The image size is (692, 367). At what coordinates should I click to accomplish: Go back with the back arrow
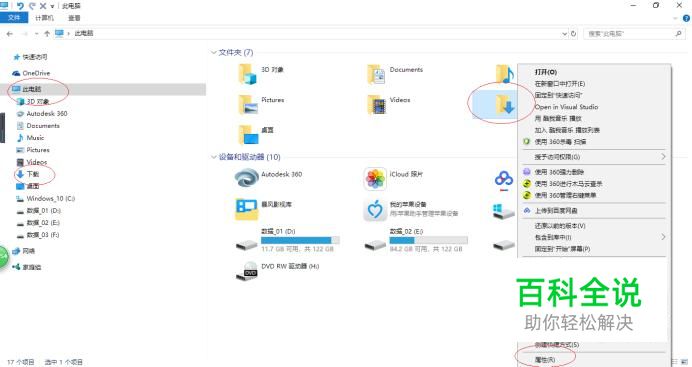pyautogui.click(x=10, y=34)
